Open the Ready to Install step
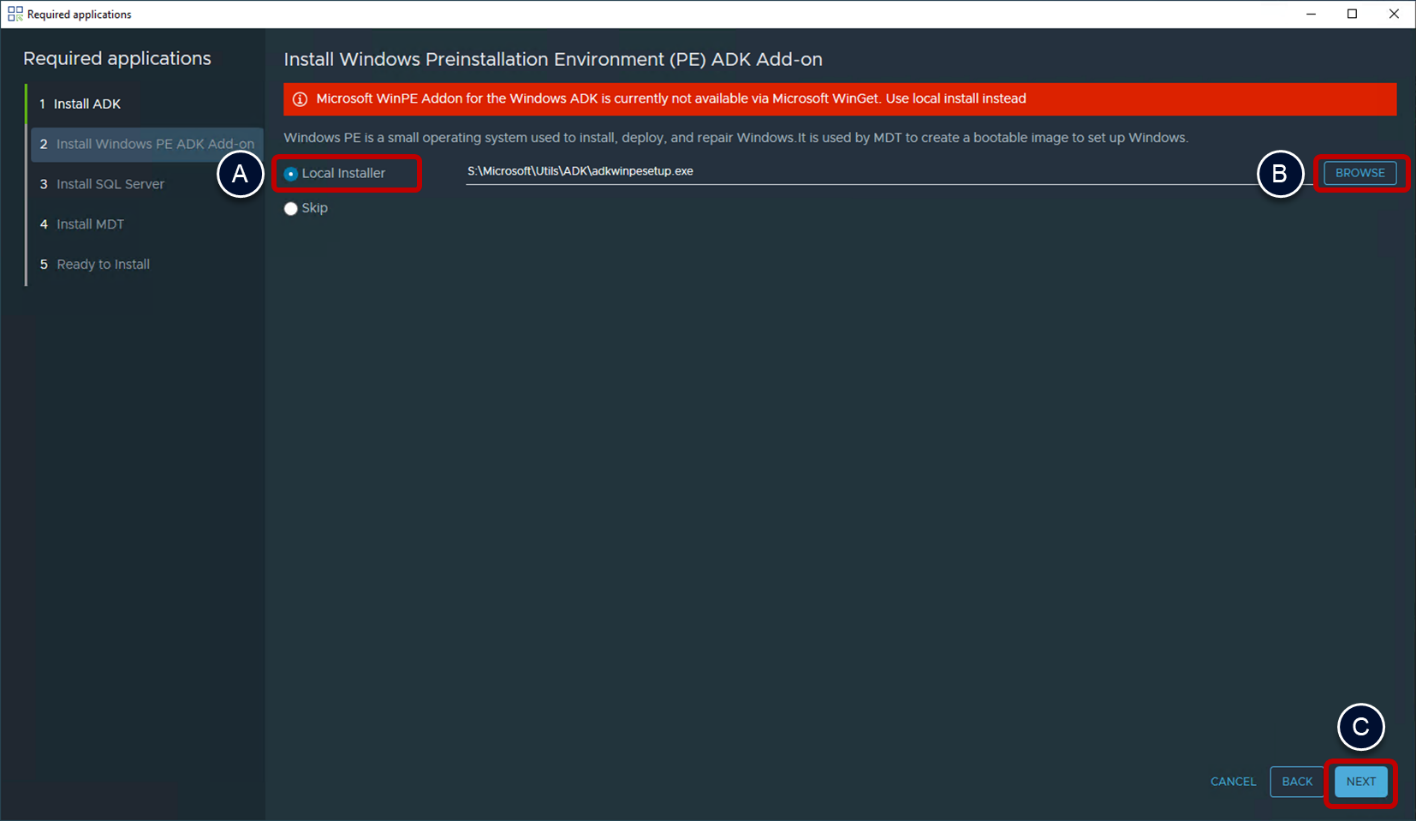This screenshot has width=1416, height=821. tap(103, 264)
